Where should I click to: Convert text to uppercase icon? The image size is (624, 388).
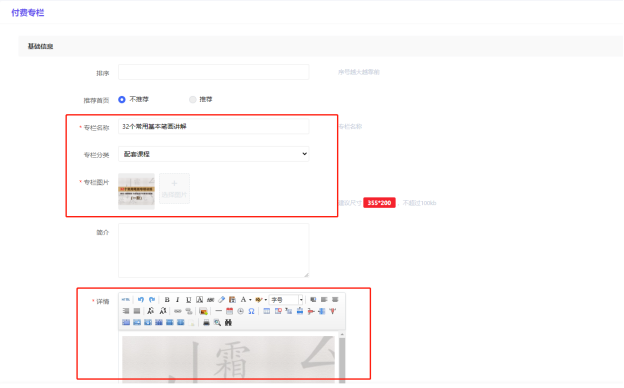[x=150, y=311]
